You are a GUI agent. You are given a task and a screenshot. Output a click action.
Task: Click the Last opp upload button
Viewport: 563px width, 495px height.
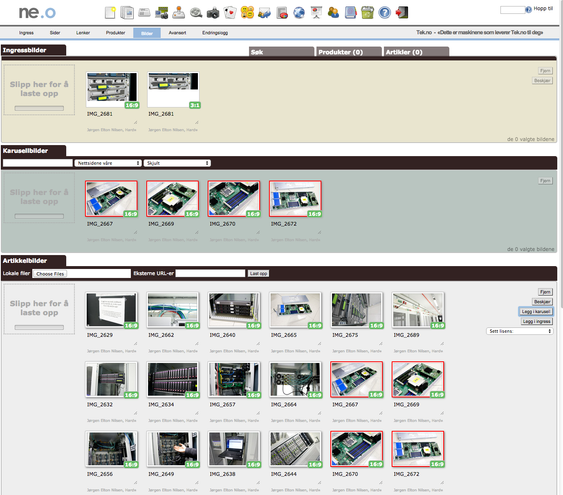(259, 274)
